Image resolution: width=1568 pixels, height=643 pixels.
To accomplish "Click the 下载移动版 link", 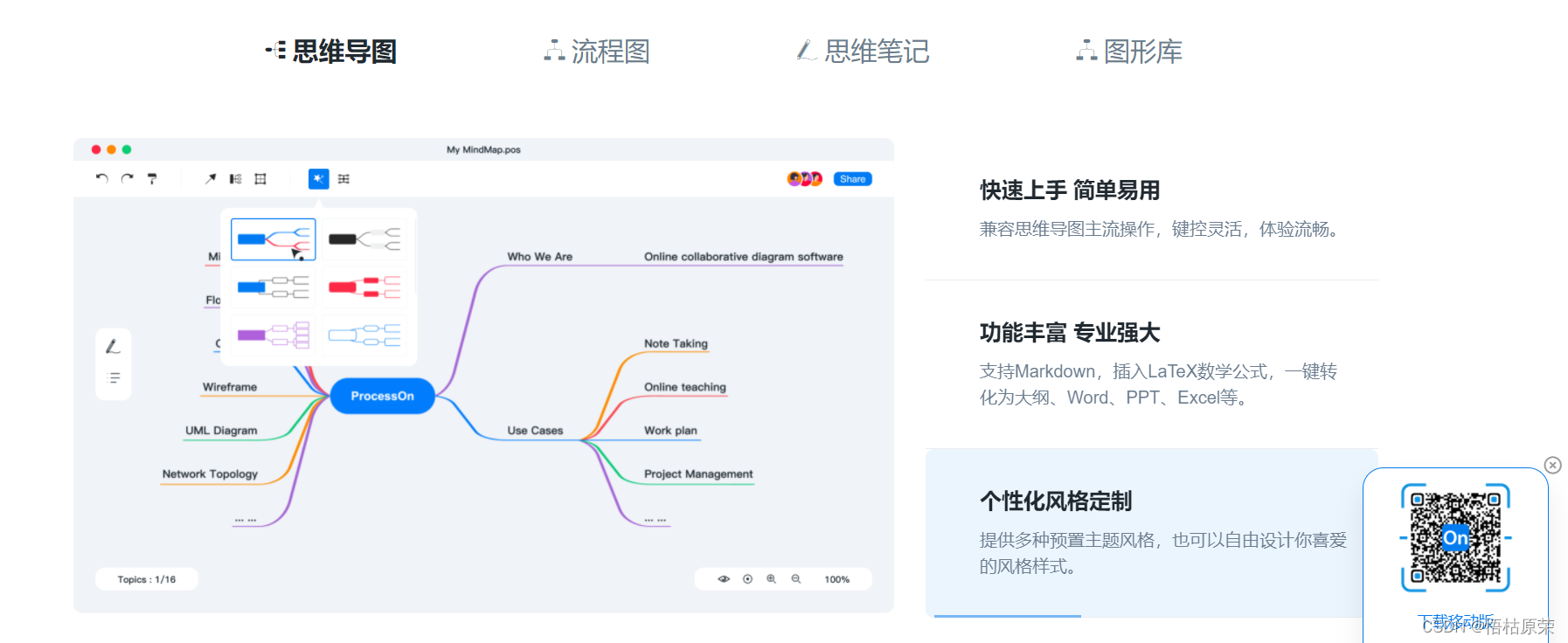I will pyautogui.click(x=1455, y=621).
